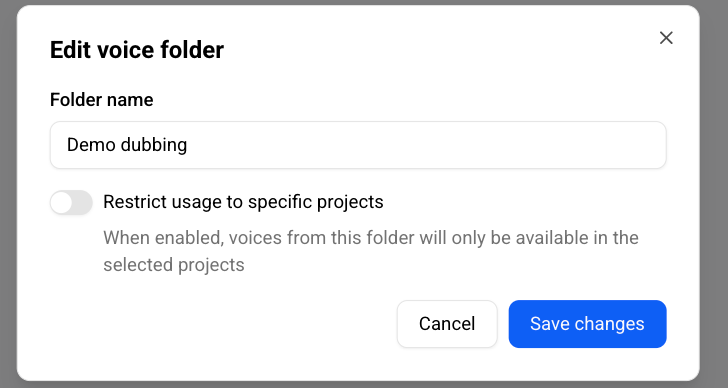This screenshot has height=388, width=728.
Task: Click the 'Restrict usage to specific projects' label
Action: (x=243, y=202)
